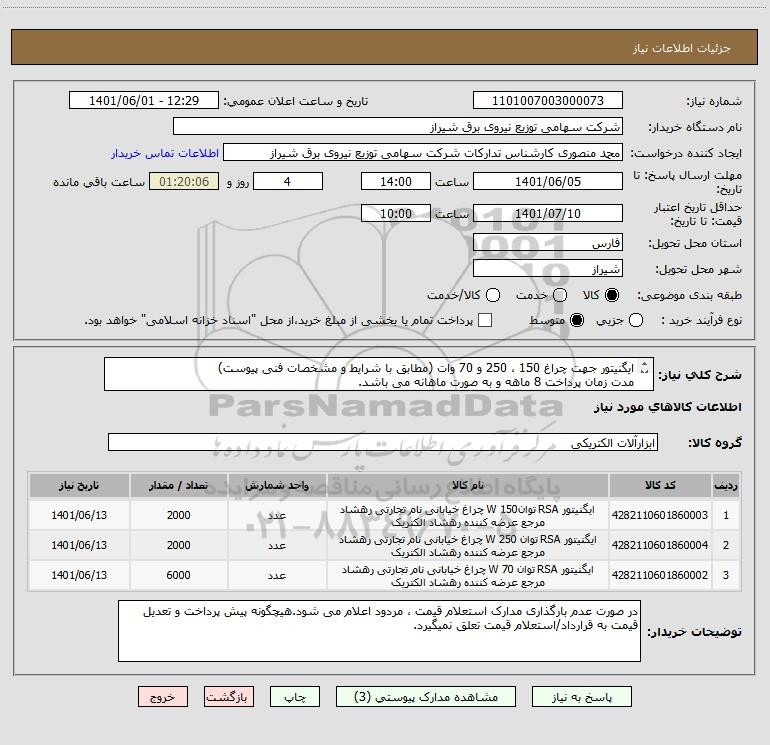Select the کالا radio button

coord(612,295)
